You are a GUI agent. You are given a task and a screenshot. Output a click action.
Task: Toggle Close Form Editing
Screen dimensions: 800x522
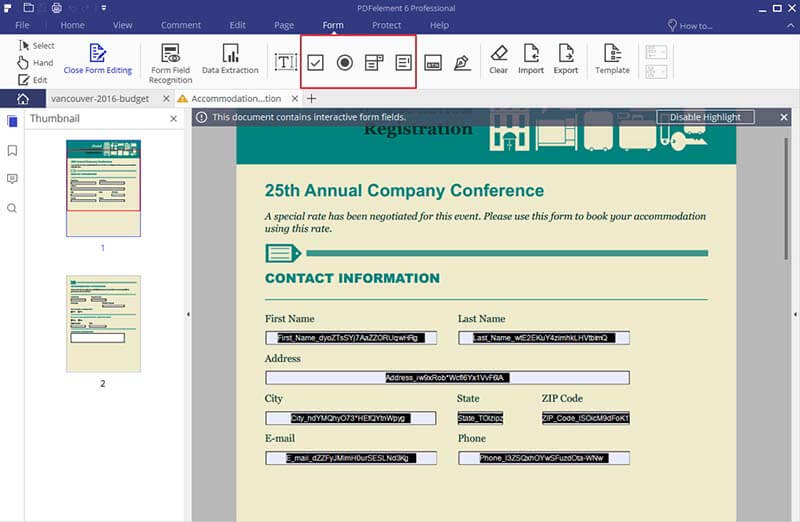click(x=98, y=59)
